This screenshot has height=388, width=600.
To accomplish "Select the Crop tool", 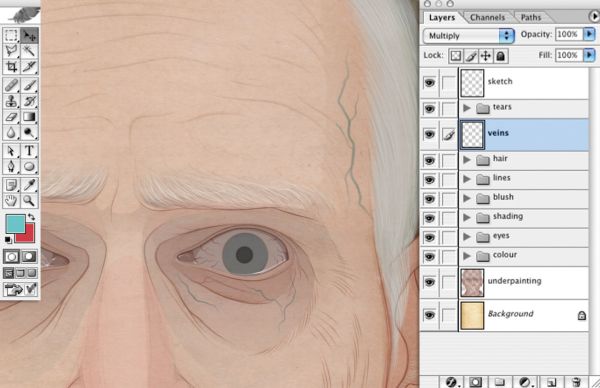I will 11,67.
